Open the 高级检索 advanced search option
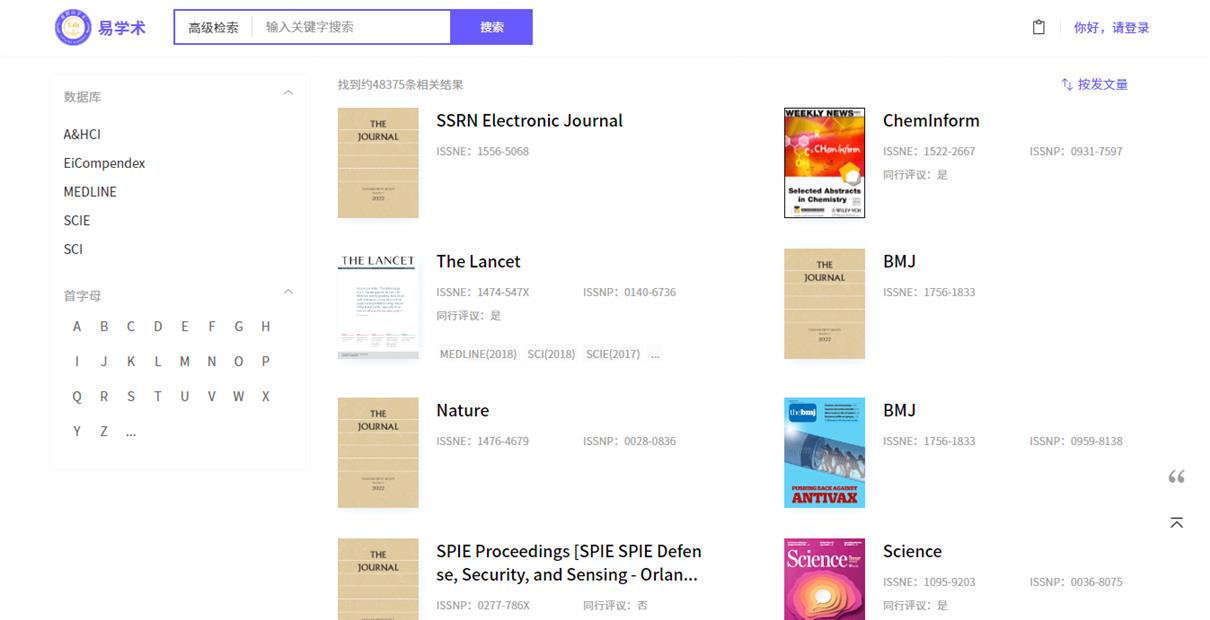 (213, 28)
